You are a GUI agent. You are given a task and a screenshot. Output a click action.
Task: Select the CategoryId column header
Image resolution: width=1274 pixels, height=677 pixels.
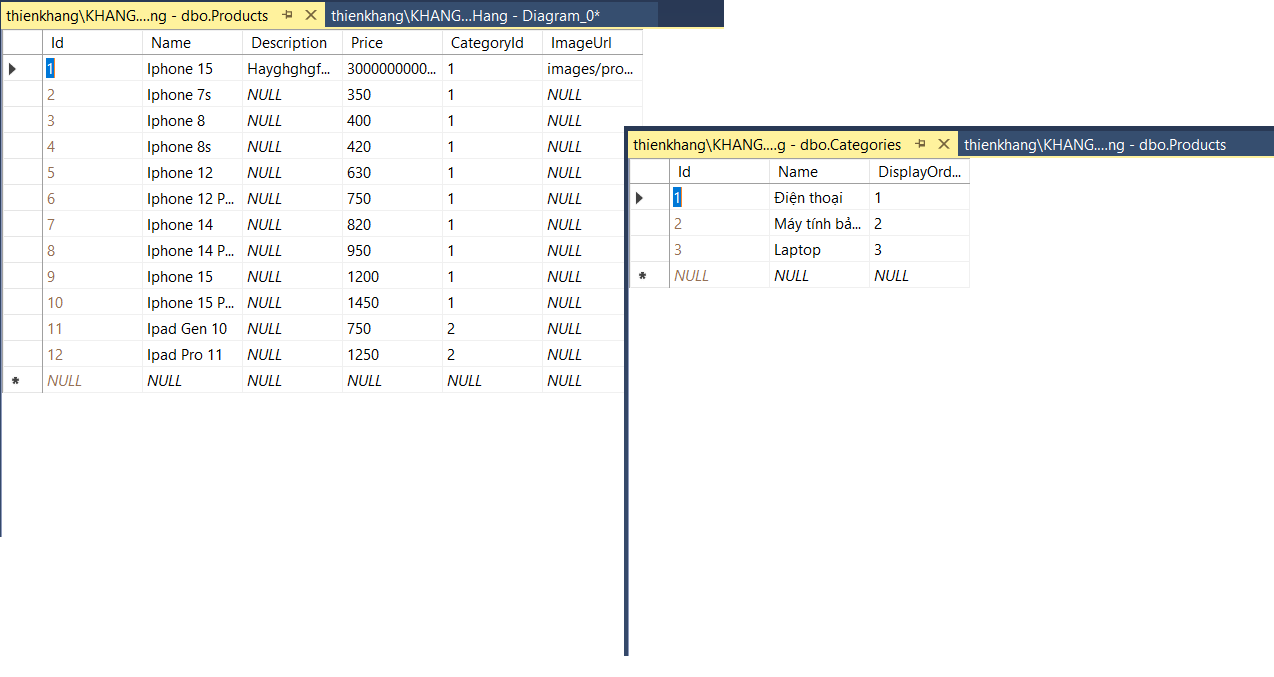click(492, 43)
